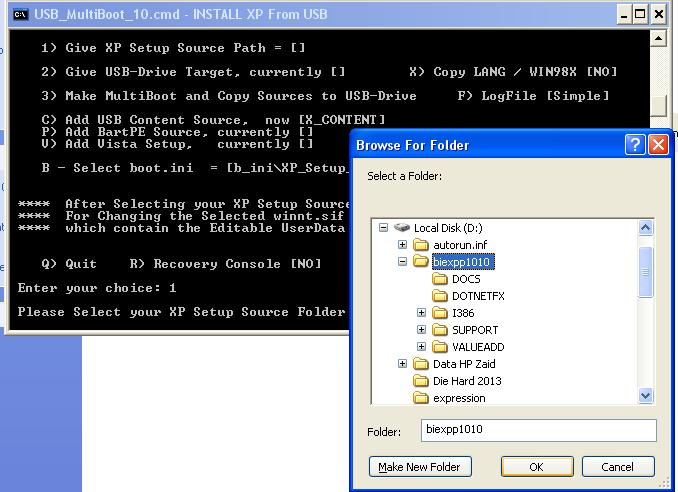Minimize the USB_MultiBoot console window
This screenshot has width=678, height=492.
624,14
